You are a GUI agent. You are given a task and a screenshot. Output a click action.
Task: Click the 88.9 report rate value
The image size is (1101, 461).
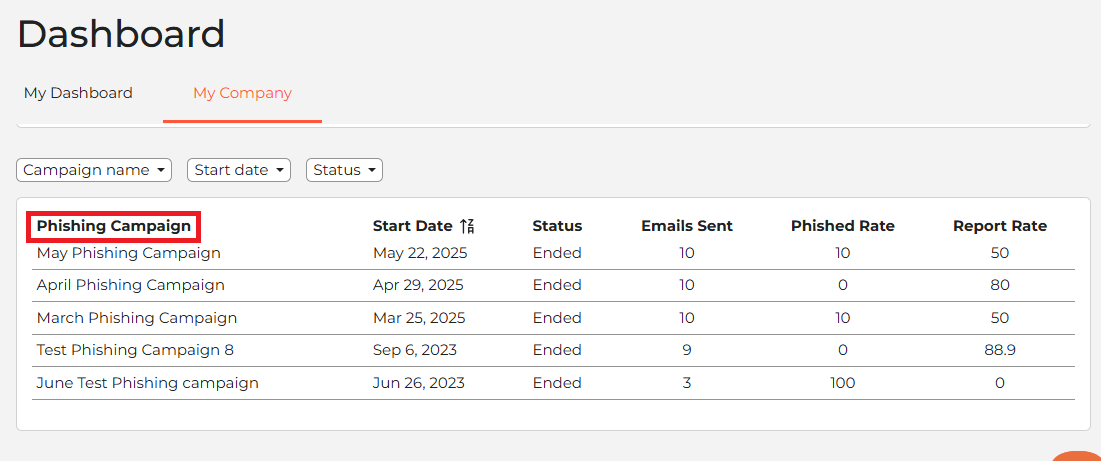click(999, 350)
